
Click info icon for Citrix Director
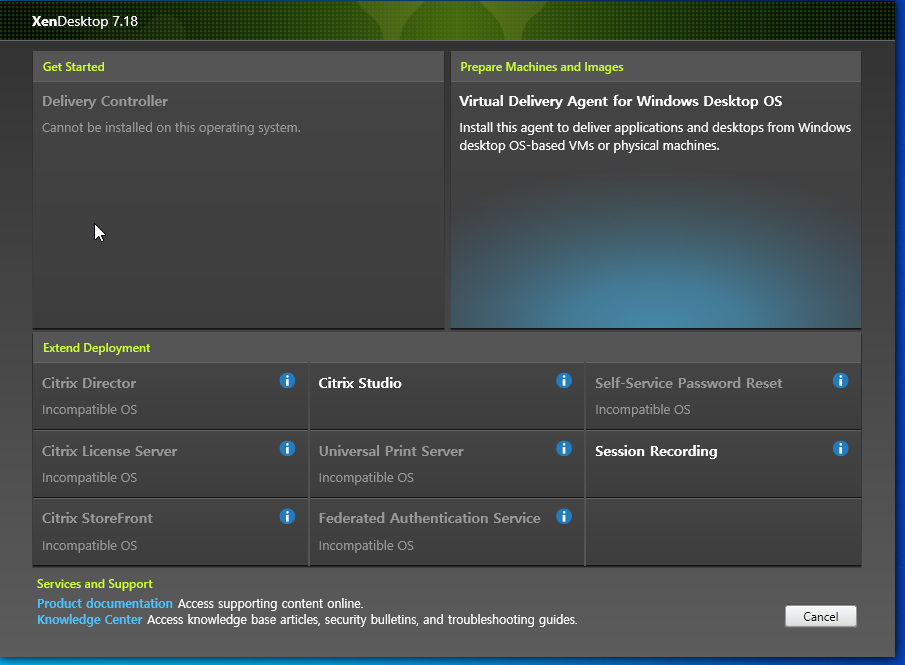pyautogui.click(x=287, y=380)
